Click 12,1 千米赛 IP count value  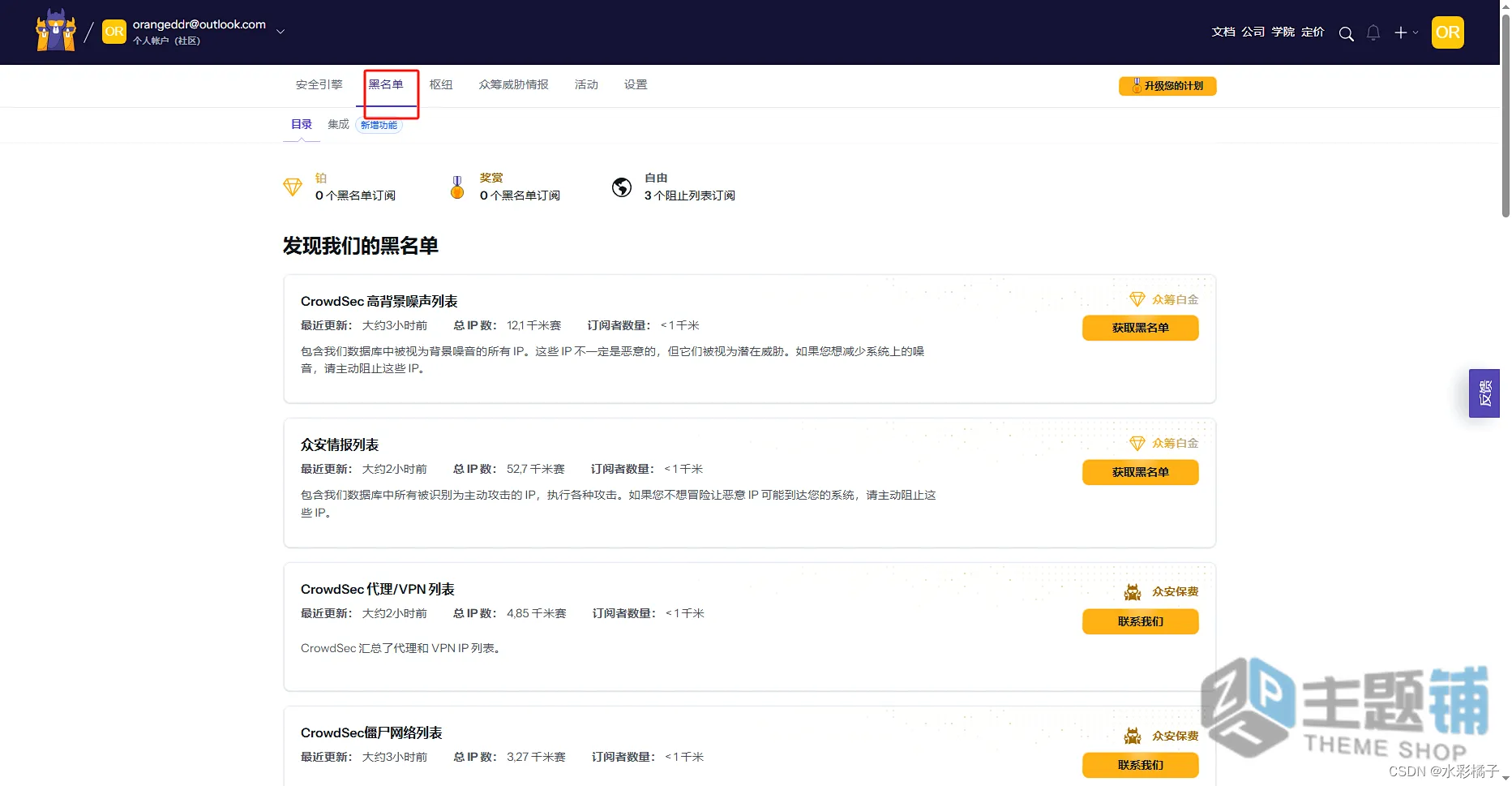tap(533, 325)
